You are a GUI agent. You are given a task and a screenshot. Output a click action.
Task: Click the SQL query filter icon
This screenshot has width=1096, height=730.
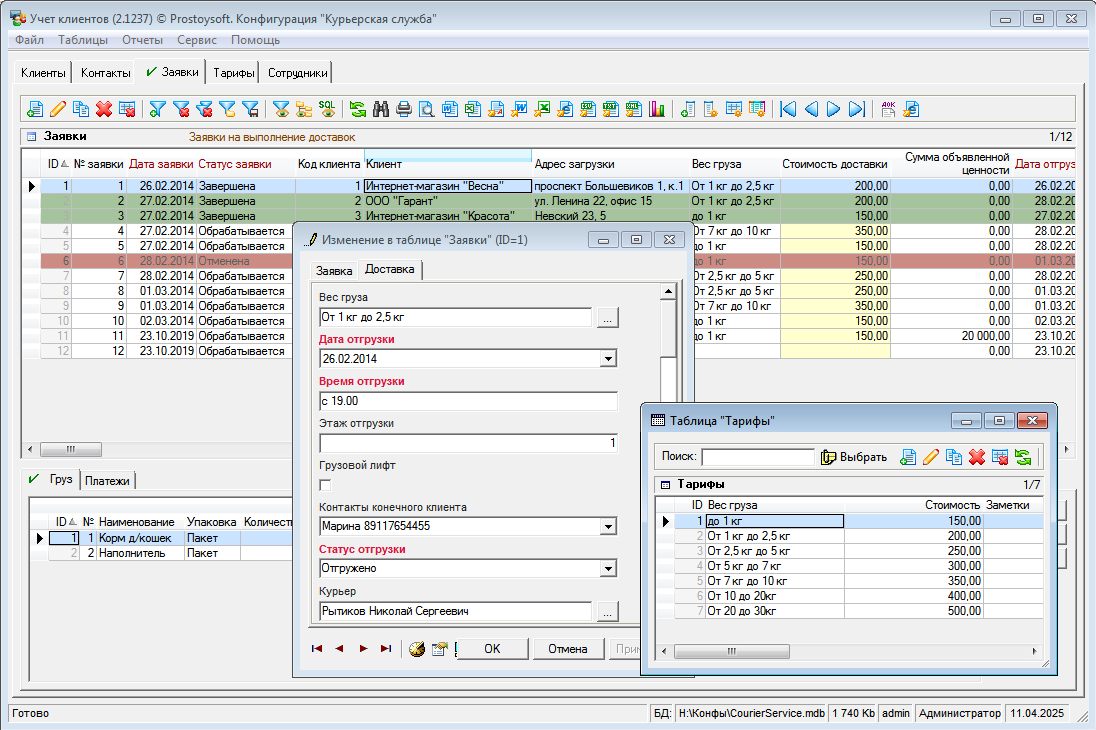[x=326, y=109]
